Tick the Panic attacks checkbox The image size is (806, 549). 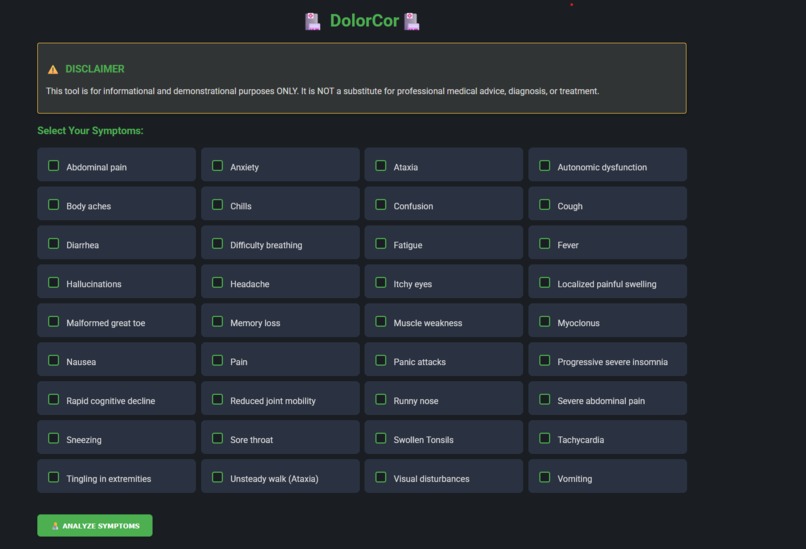click(381, 360)
